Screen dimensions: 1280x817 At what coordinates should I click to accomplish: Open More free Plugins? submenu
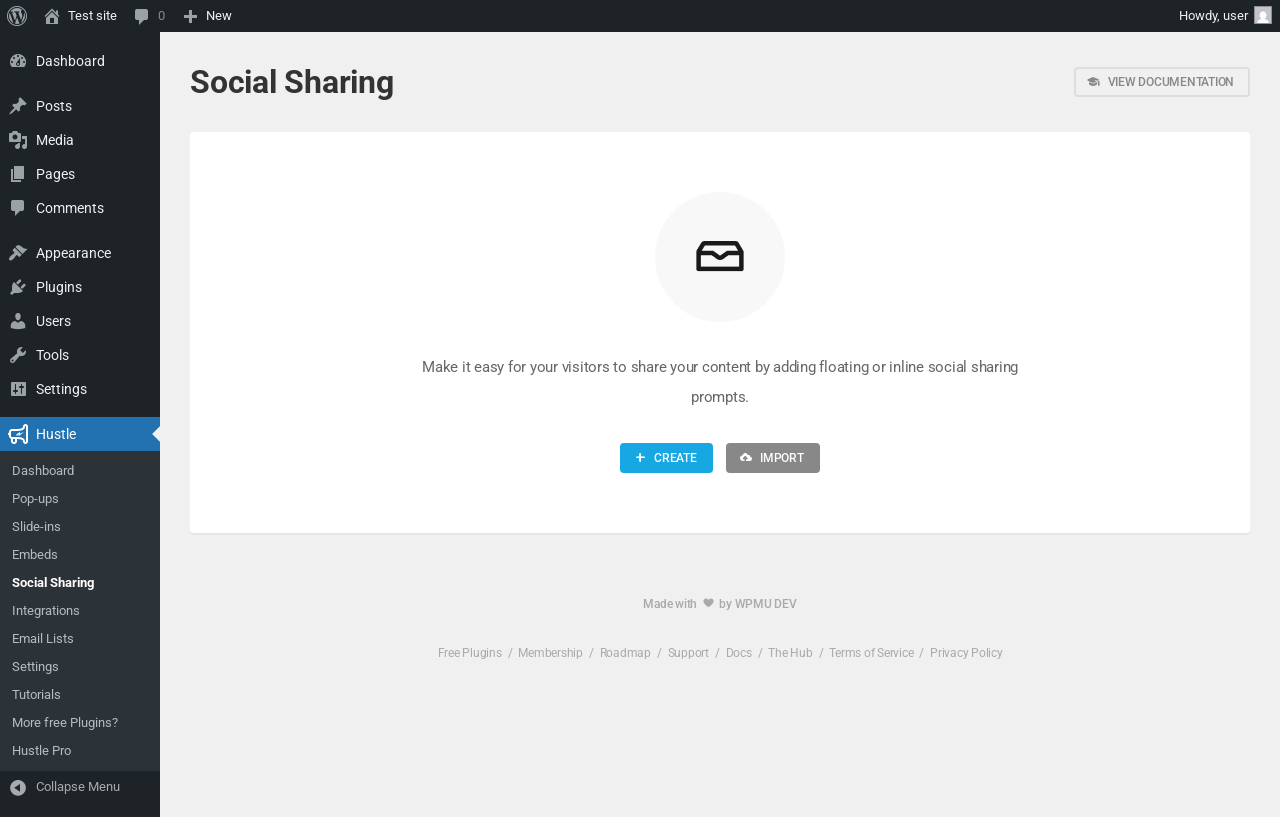click(x=80, y=723)
